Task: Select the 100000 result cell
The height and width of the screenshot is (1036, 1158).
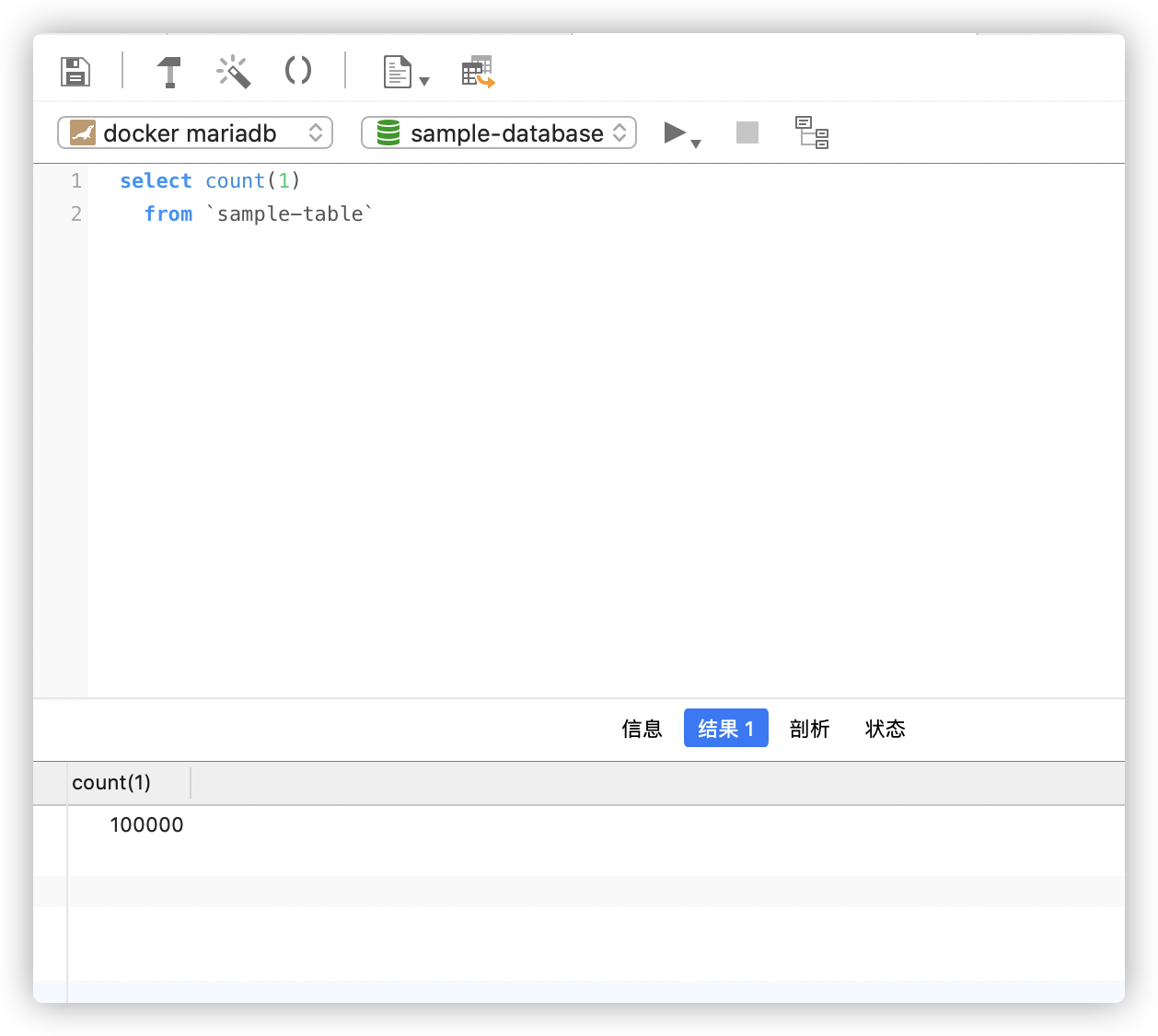Action: point(146,825)
